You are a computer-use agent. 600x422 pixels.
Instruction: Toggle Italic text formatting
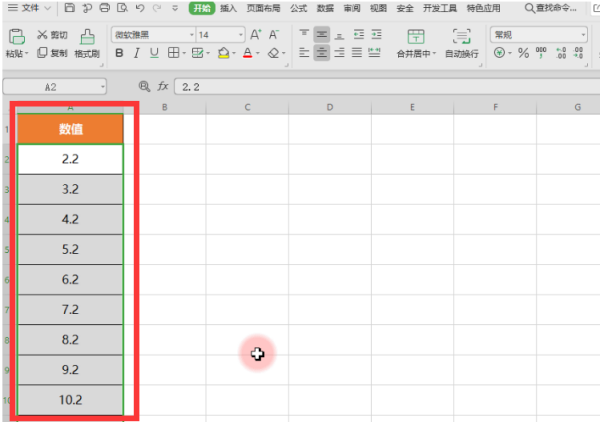(x=136, y=53)
